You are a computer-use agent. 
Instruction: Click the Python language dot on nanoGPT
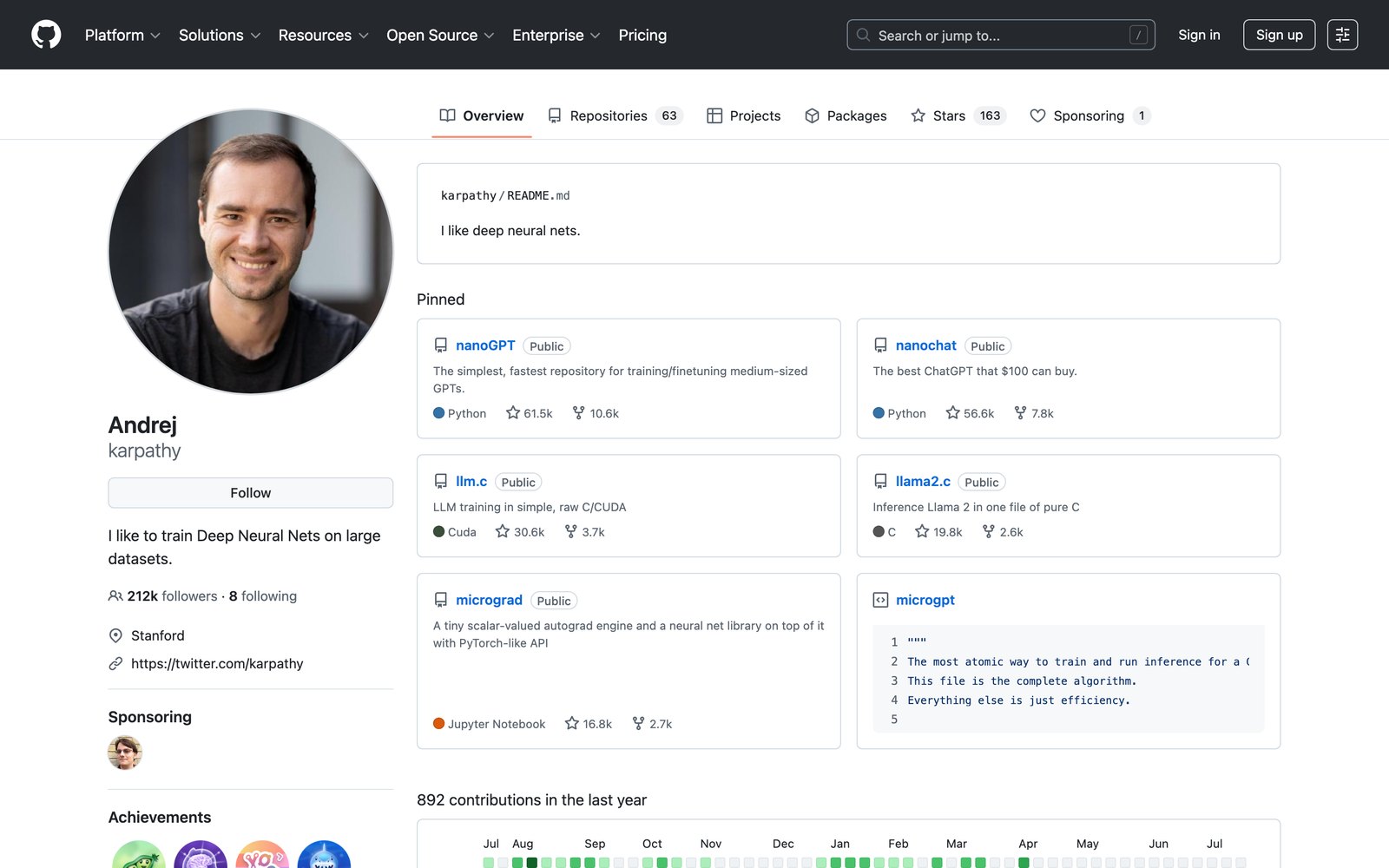(x=439, y=413)
